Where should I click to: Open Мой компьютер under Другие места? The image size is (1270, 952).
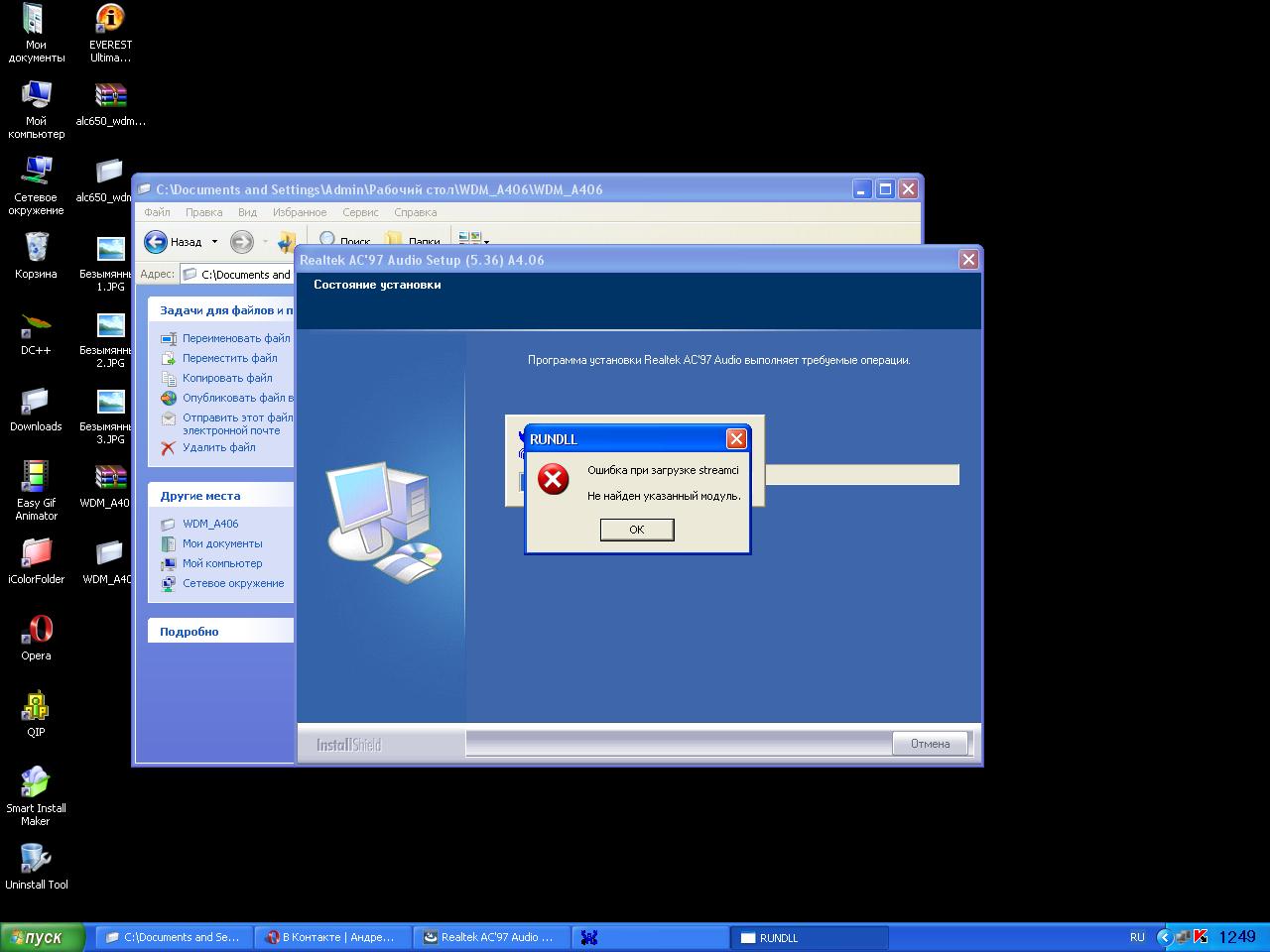(222, 563)
